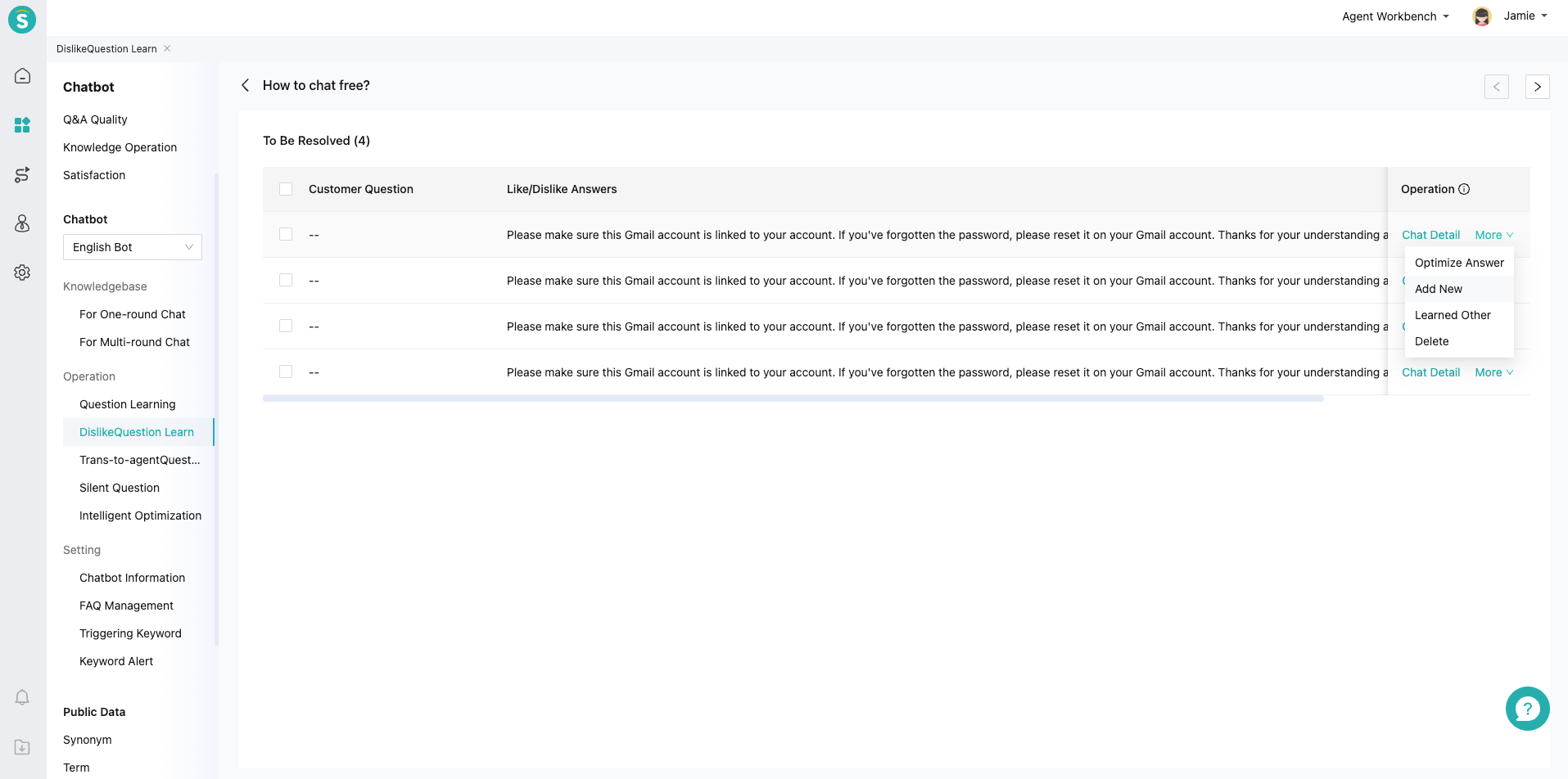
Task: Open the routing flow icon in rail
Action: pos(22,174)
